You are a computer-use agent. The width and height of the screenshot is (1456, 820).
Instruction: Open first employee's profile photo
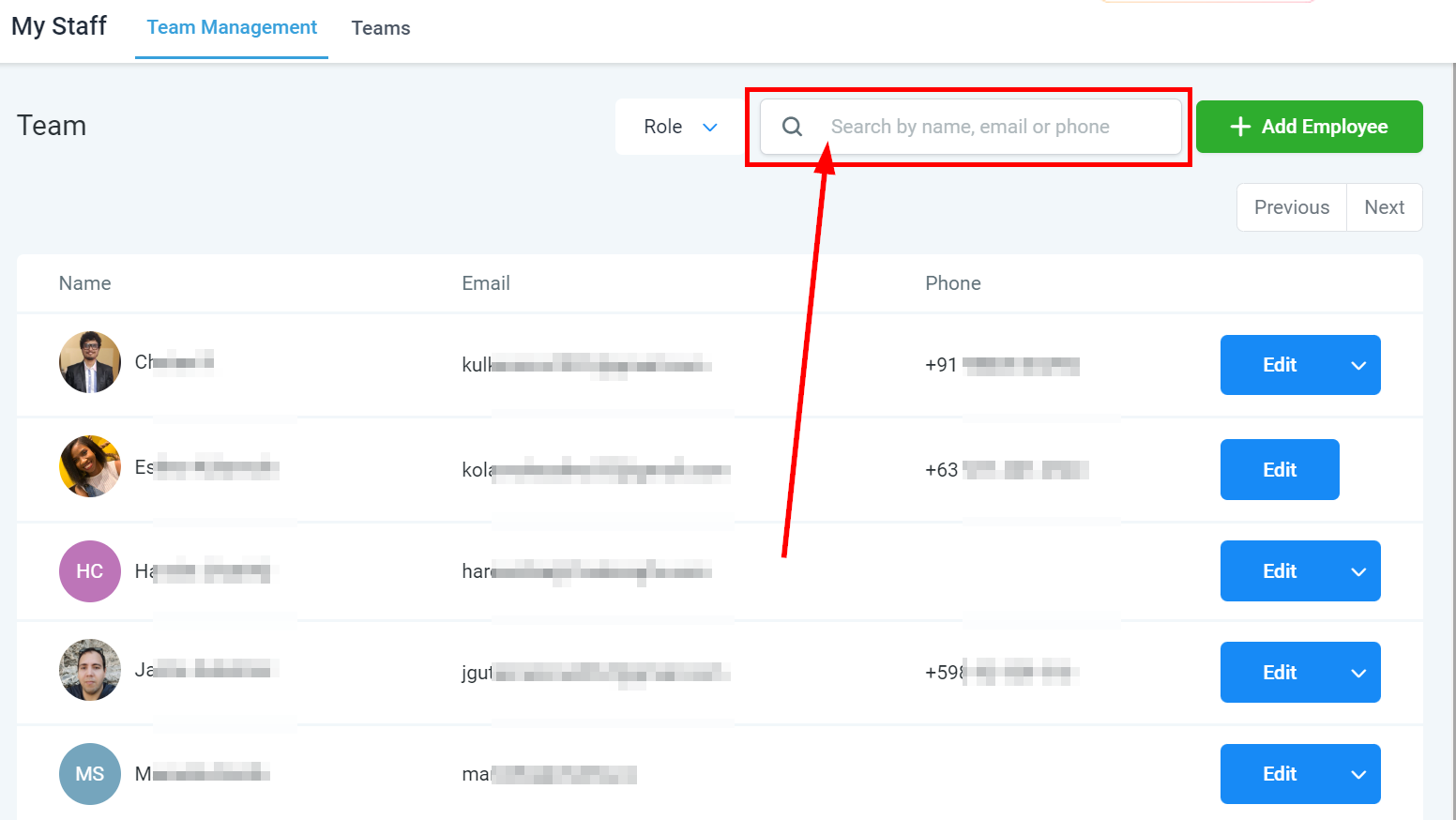point(90,362)
